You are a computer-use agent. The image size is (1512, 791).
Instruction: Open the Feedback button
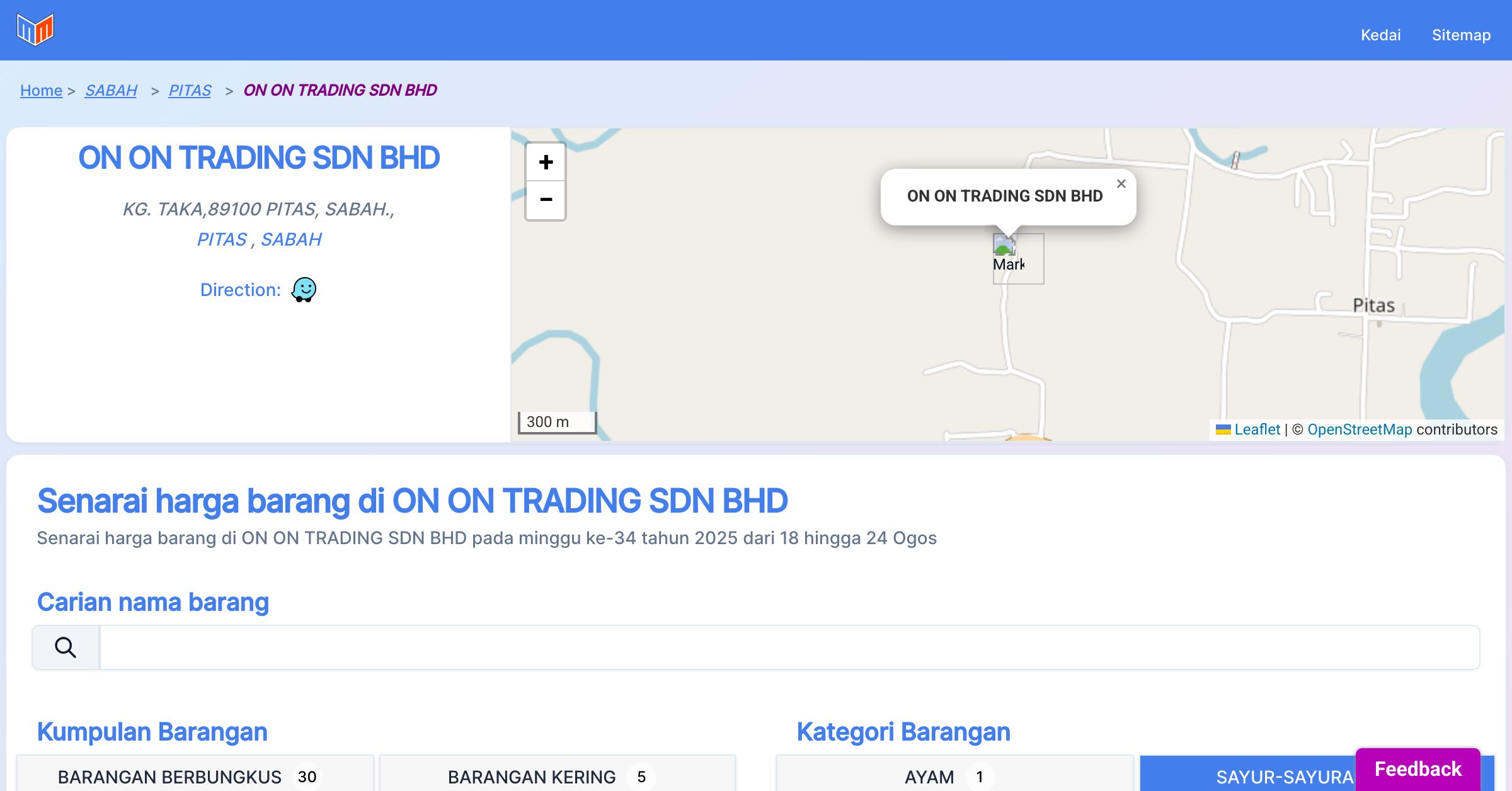click(x=1417, y=769)
